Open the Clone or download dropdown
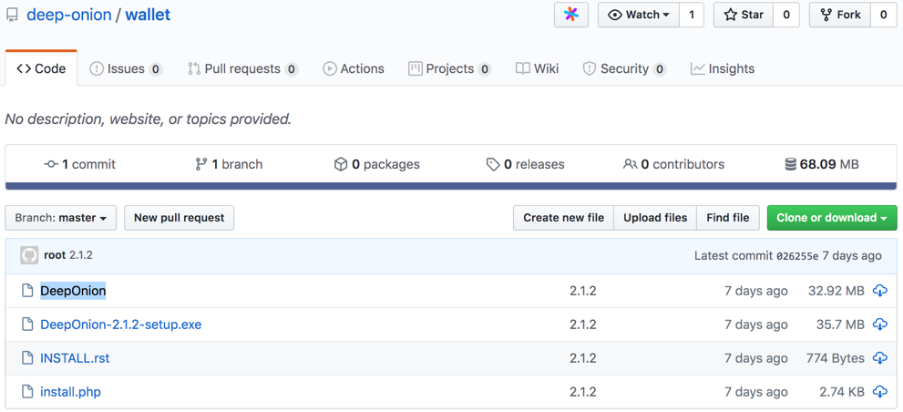 (832, 218)
